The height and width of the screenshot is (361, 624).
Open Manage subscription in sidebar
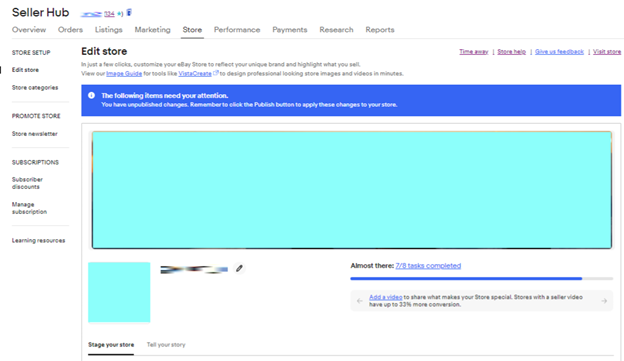pos(29,208)
